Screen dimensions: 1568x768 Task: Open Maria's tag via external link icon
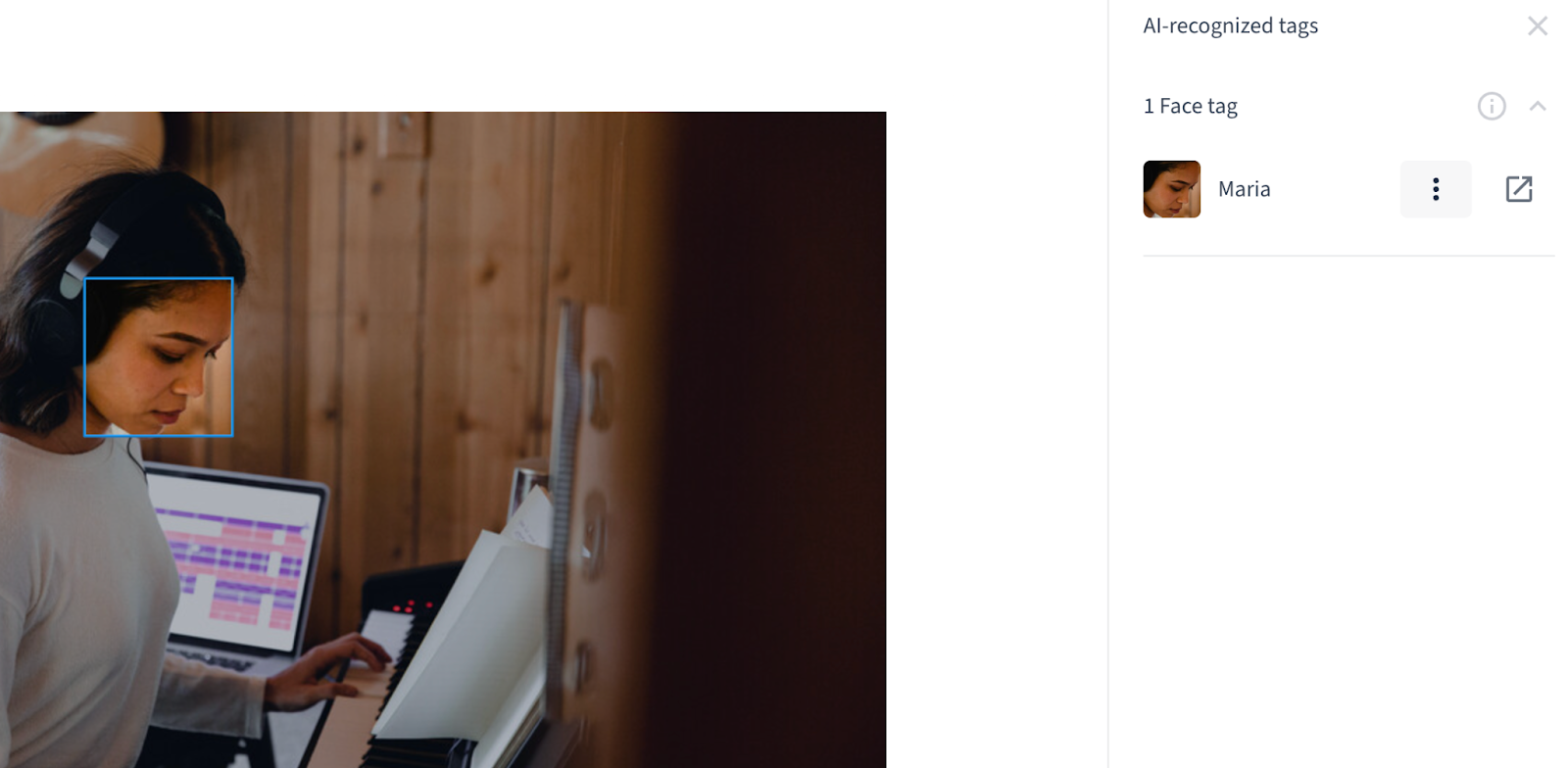1519,189
